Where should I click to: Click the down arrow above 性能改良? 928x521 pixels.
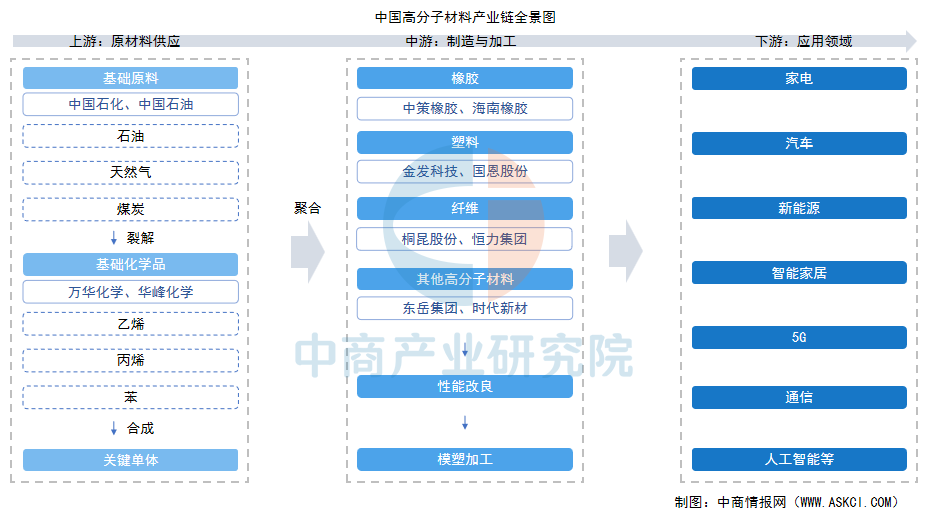[x=465, y=350]
